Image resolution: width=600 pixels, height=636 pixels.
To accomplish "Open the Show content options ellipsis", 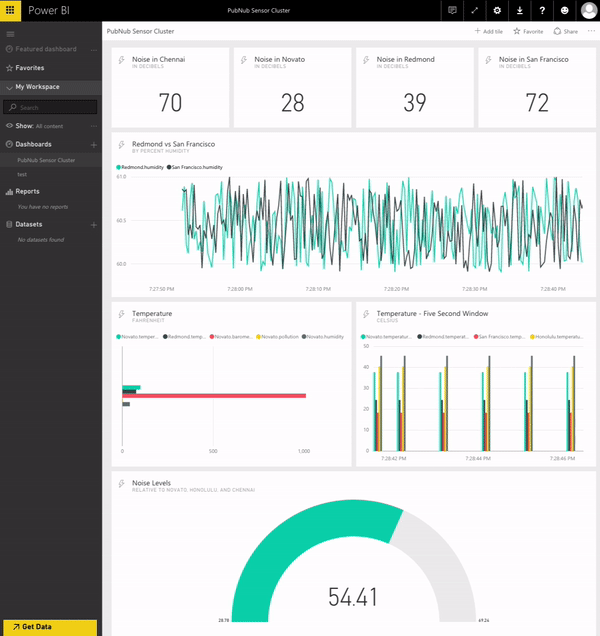I will click(94, 126).
